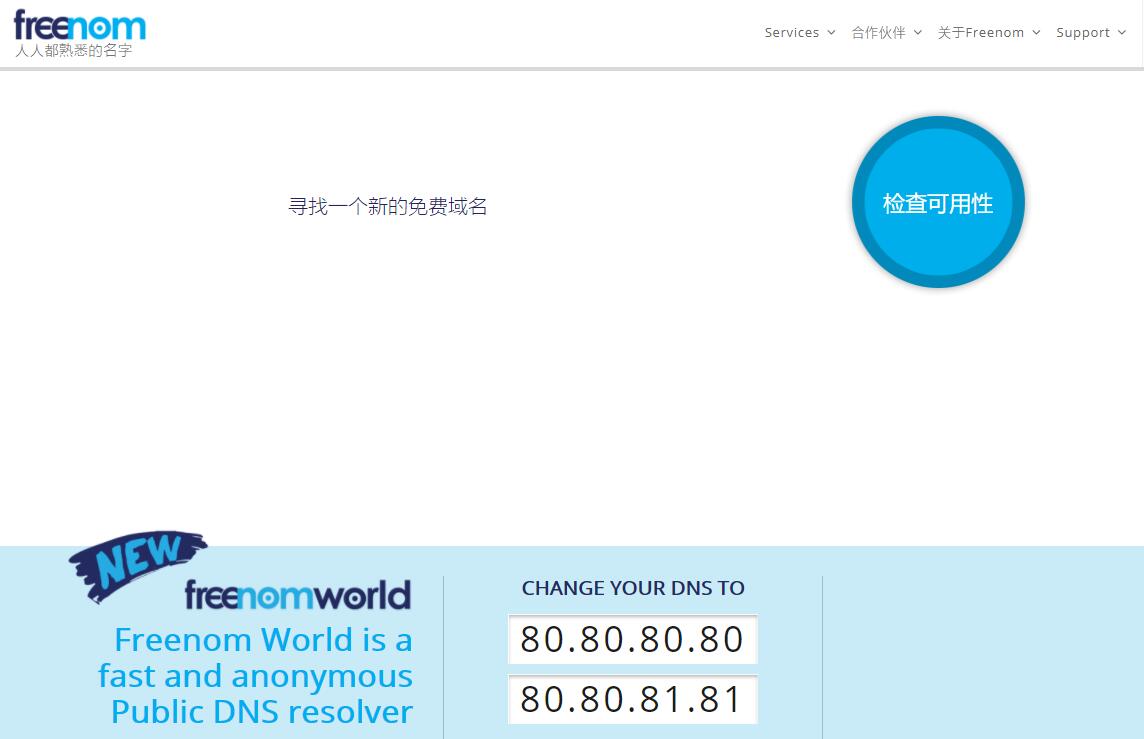The height and width of the screenshot is (739, 1144).
Task: Expand the 关于Freenom dropdown chevron
Action: [x=1036, y=33]
